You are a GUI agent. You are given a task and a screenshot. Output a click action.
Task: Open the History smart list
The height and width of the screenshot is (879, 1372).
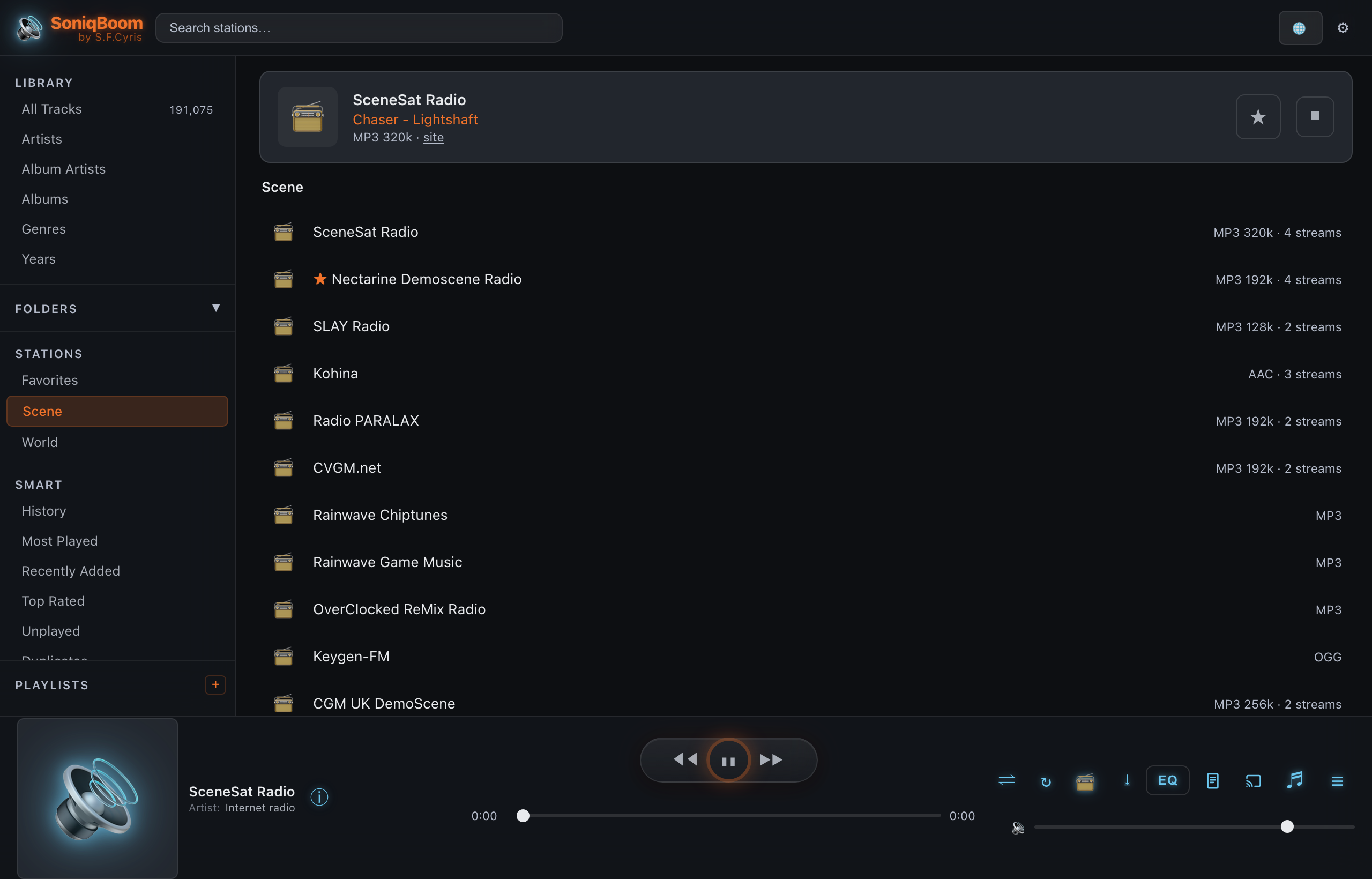[x=117, y=511]
